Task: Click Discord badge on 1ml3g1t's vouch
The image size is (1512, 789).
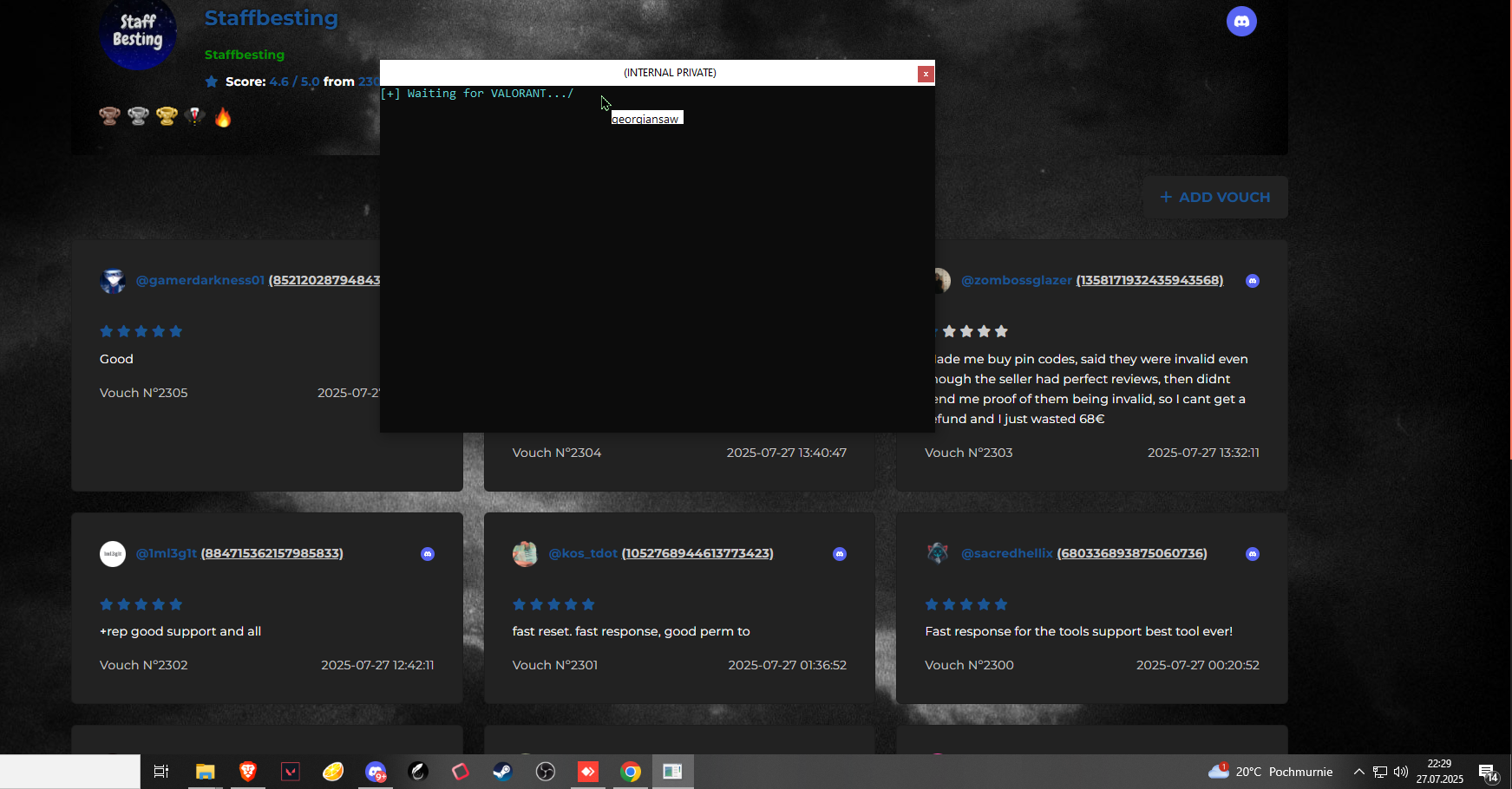Action: [427, 554]
